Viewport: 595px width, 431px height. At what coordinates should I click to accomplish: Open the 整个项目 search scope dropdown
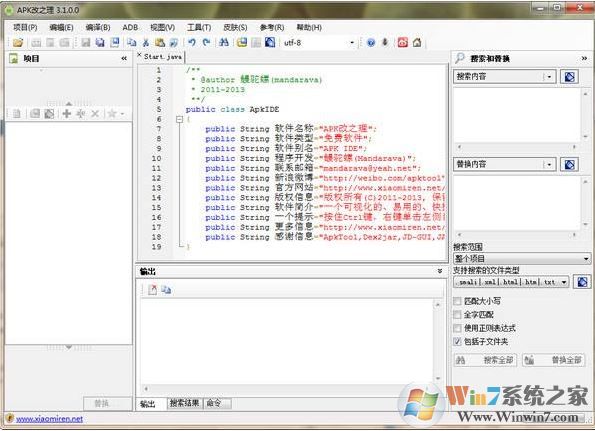(586, 259)
